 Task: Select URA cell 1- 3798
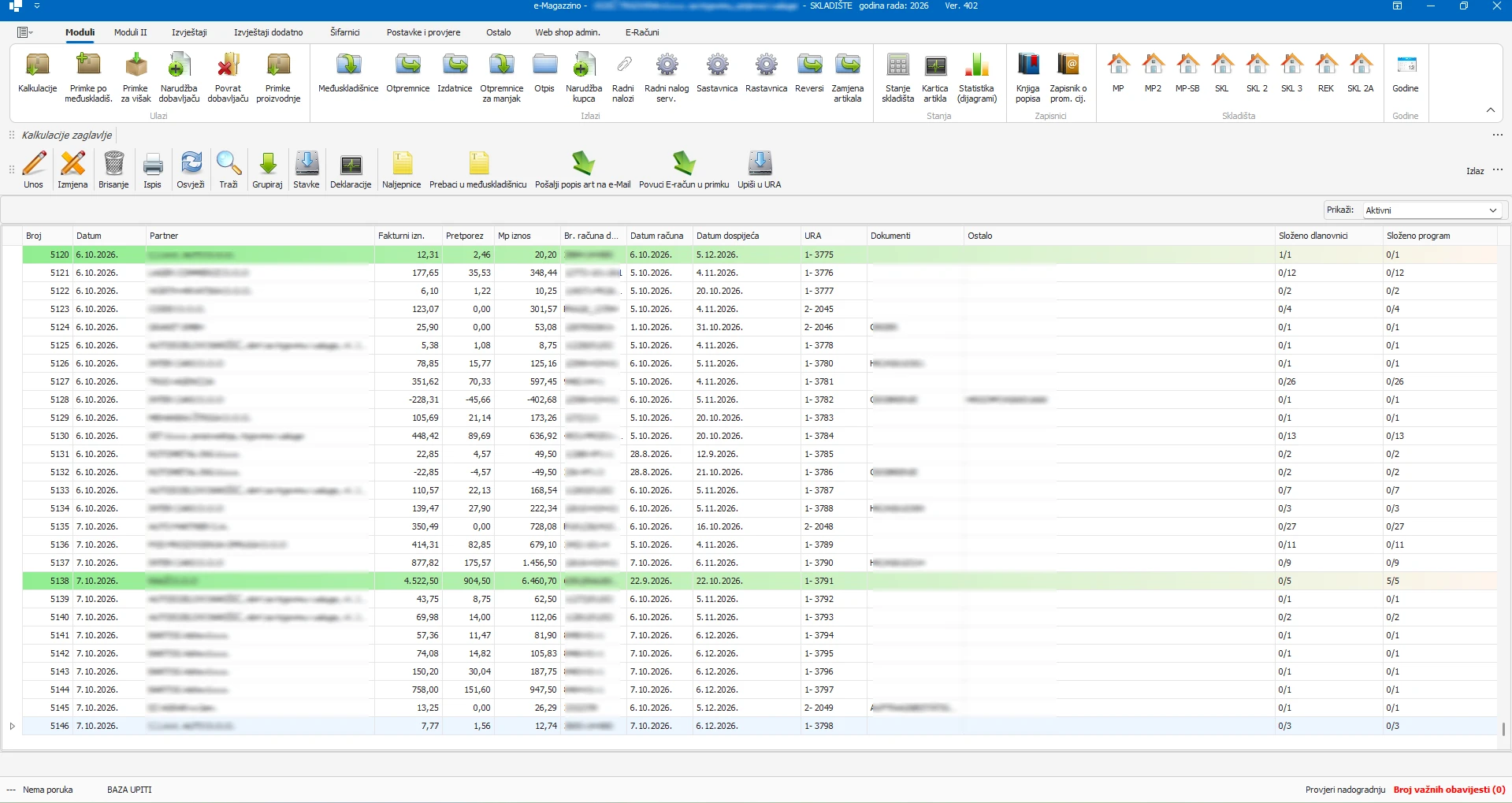pos(834,726)
